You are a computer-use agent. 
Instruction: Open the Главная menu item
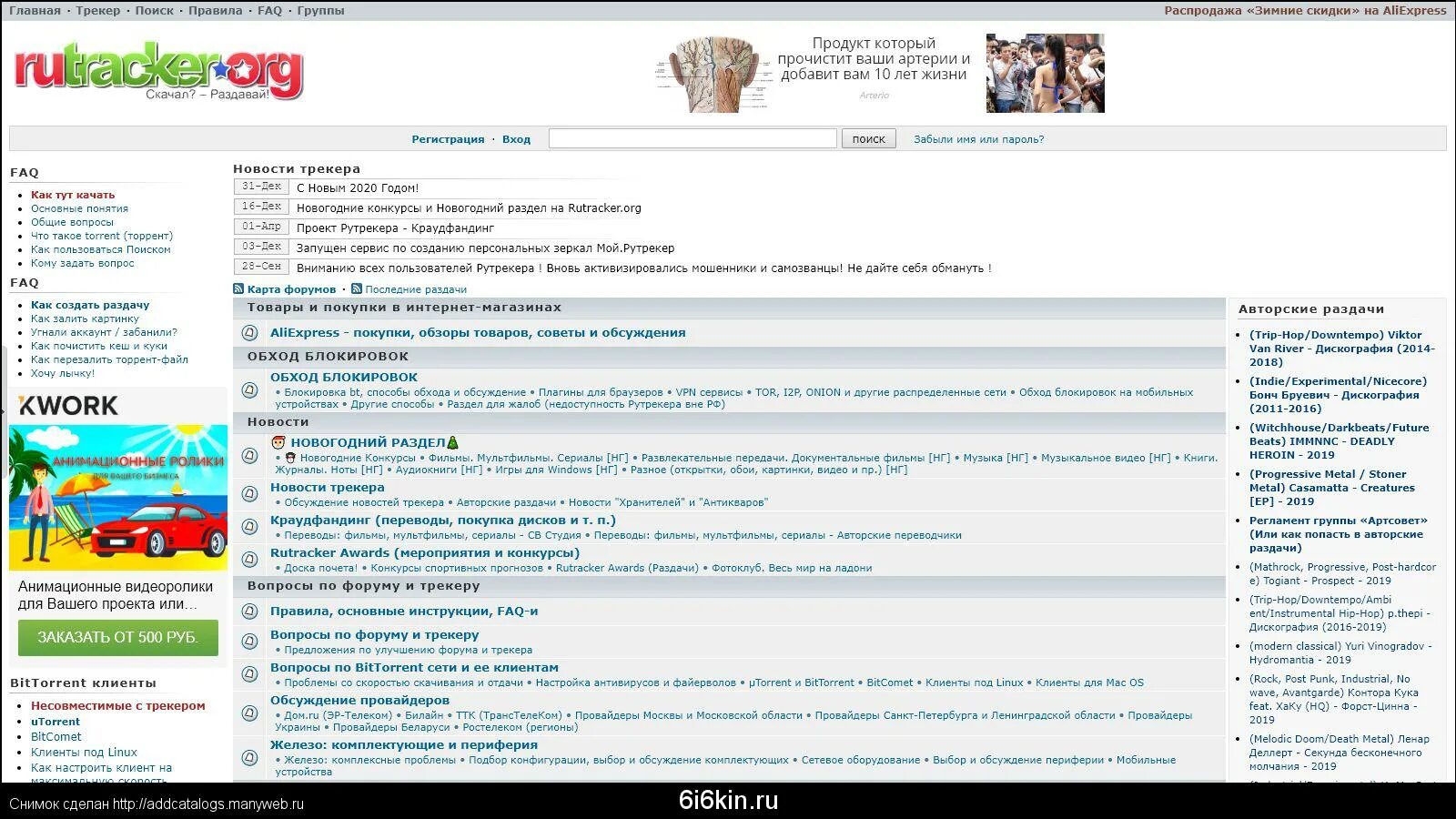pos(35,11)
